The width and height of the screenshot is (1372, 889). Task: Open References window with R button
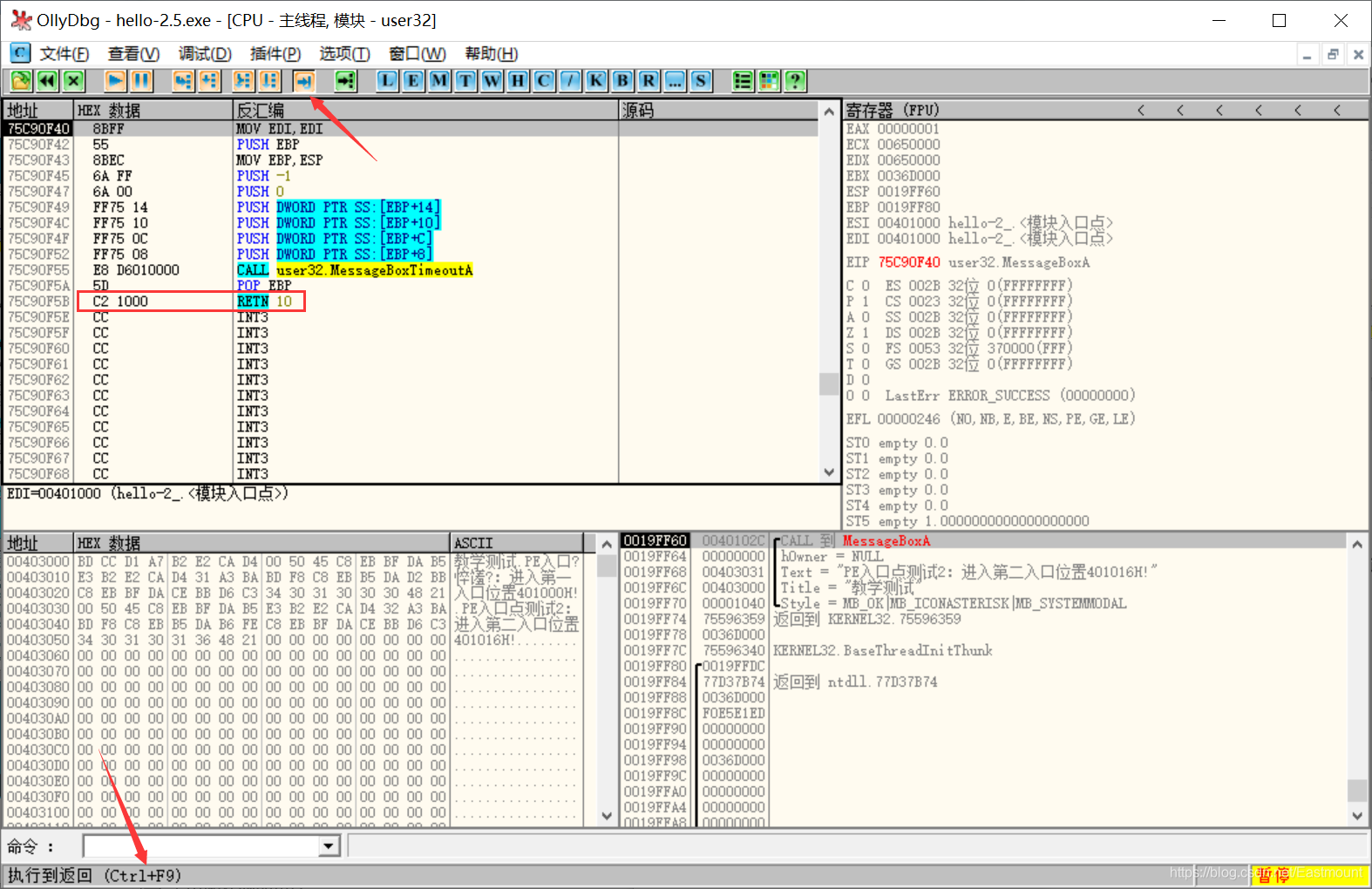(649, 81)
